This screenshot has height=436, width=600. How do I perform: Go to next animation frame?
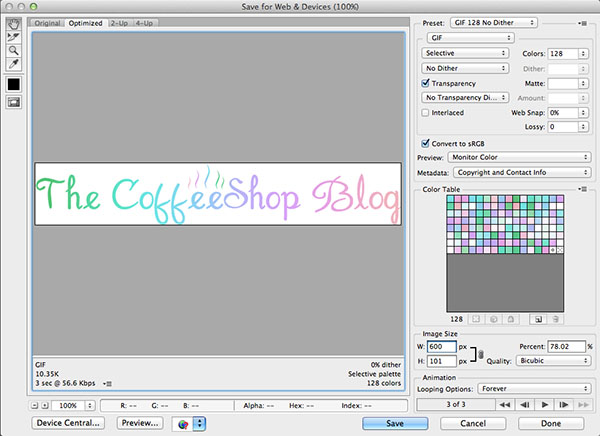tap(564, 405)
